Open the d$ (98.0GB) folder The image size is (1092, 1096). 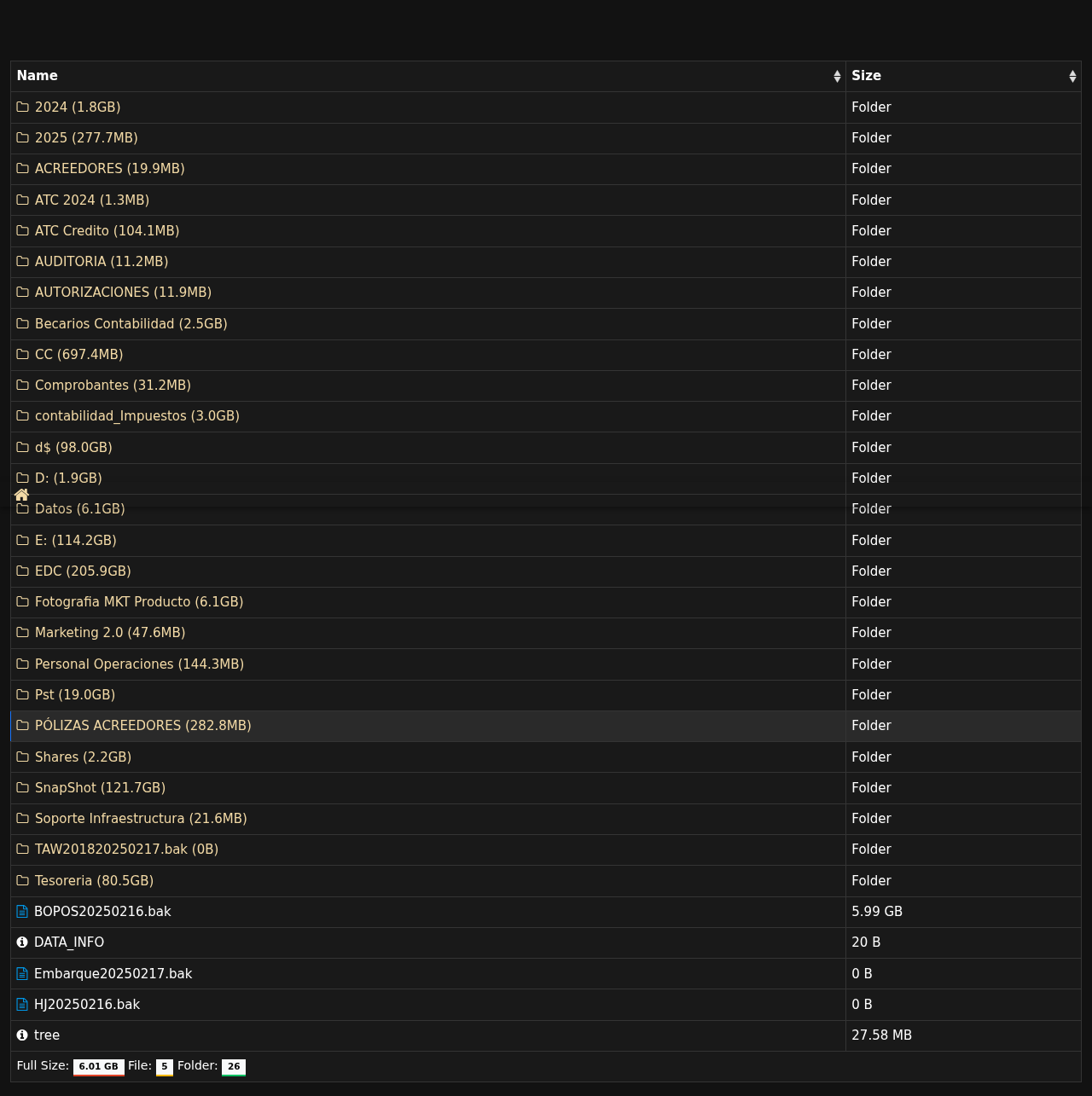(x=73, y=447)
